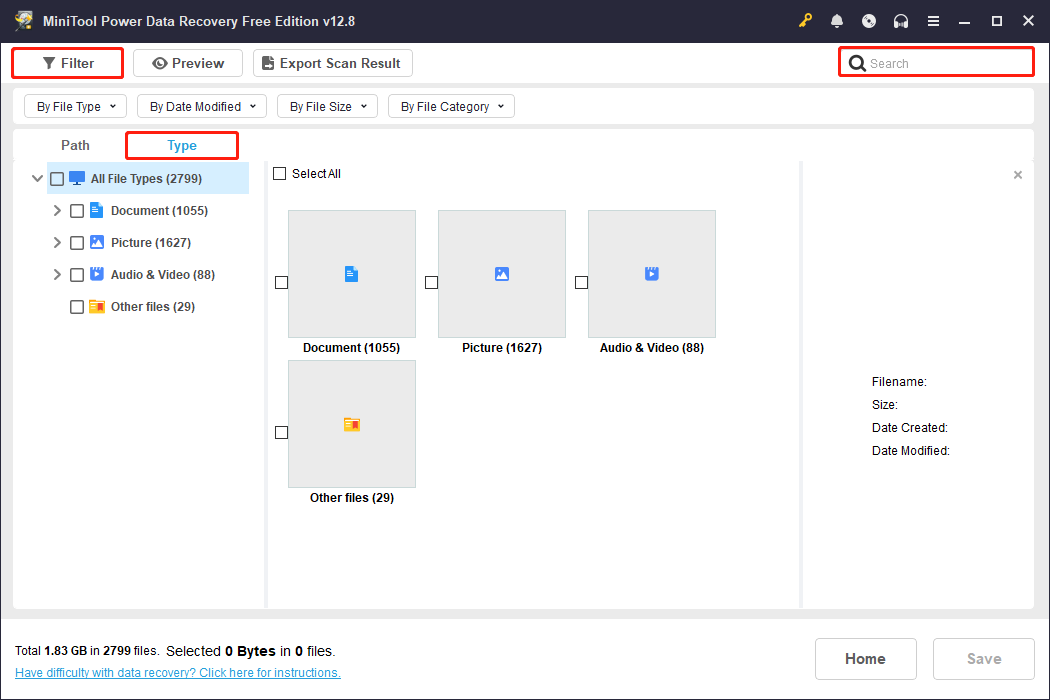
Task: Click the Filter button
Action: (68, 63)
